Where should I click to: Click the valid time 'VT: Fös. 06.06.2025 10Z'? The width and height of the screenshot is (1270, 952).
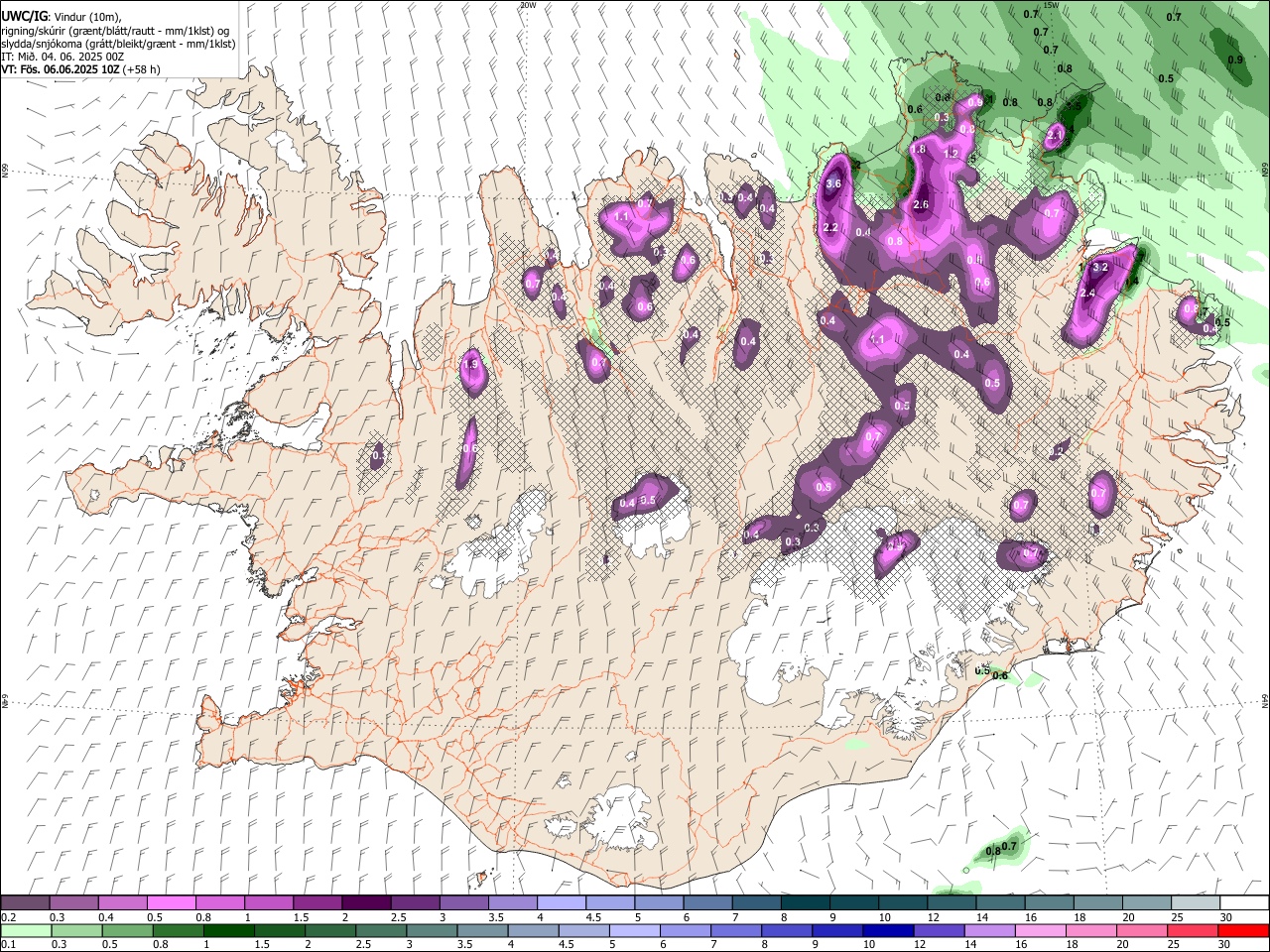coord(61,69)
